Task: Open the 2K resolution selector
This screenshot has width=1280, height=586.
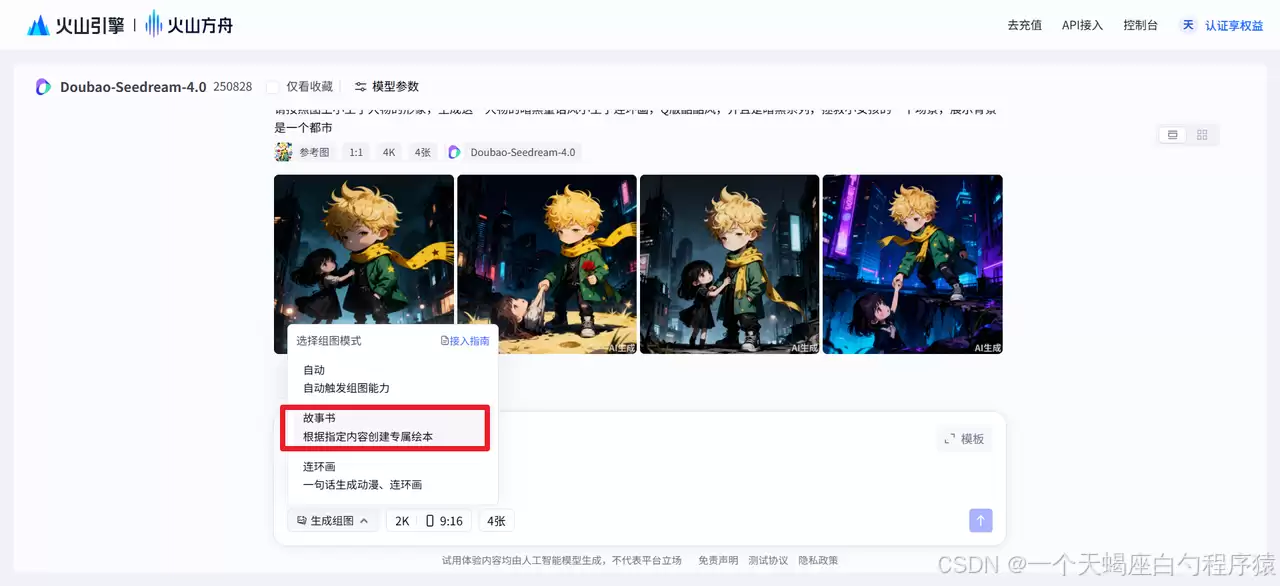Action: 402,521
